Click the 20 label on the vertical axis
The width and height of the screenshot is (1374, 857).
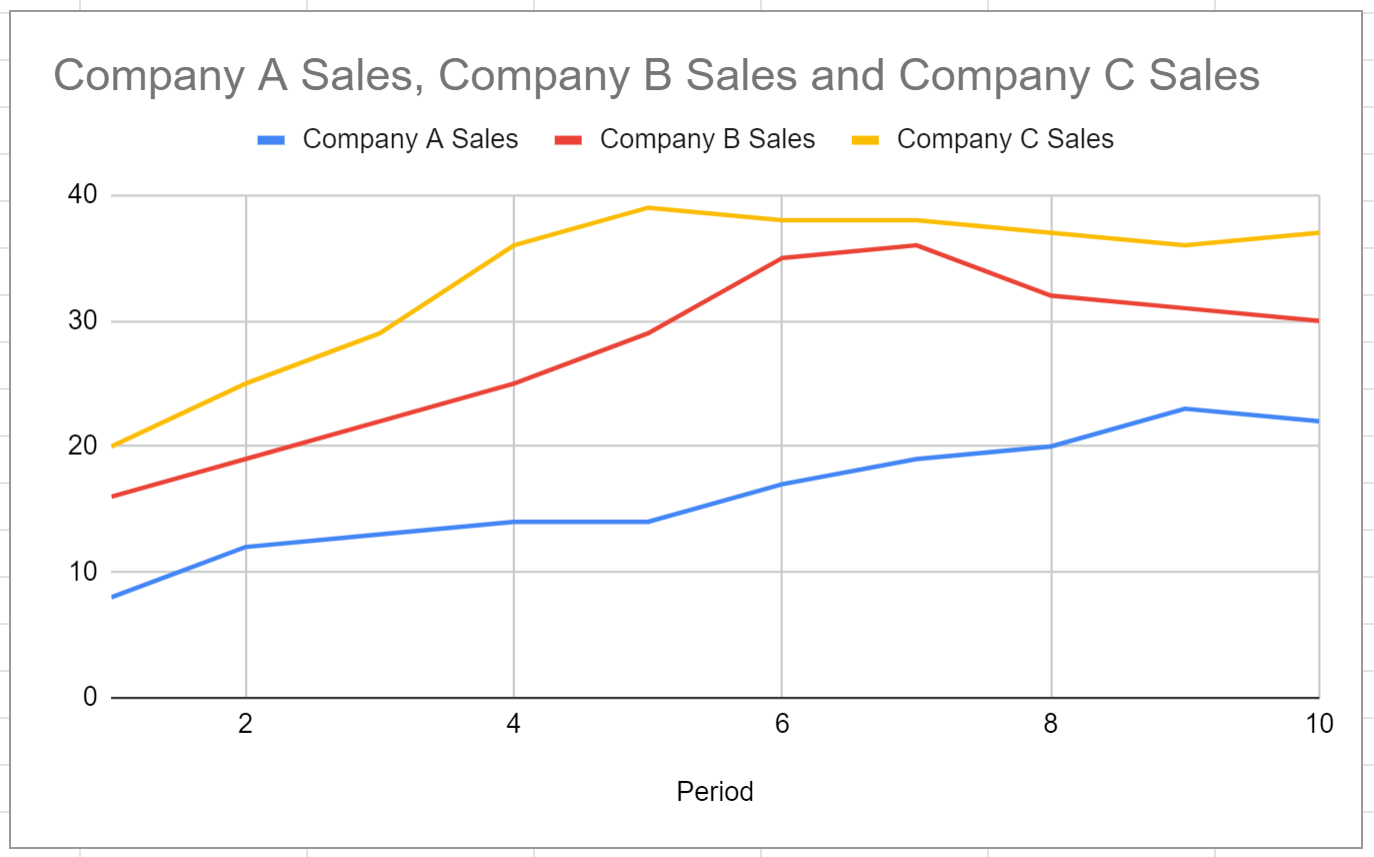tap(82, 447)
